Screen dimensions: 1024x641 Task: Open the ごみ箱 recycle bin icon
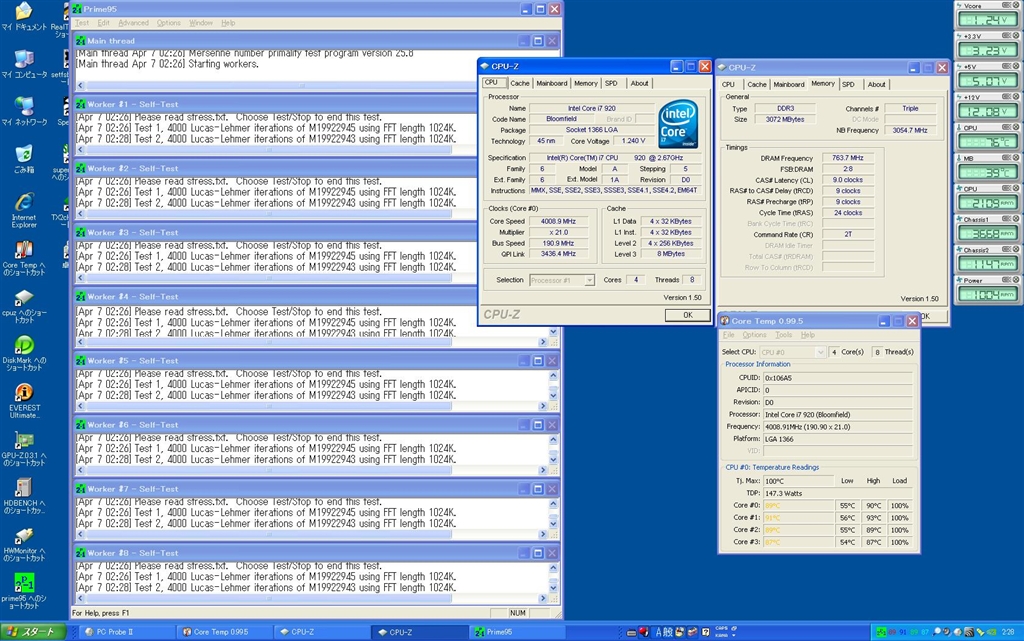pyautogui.click(x=24, y=155)
